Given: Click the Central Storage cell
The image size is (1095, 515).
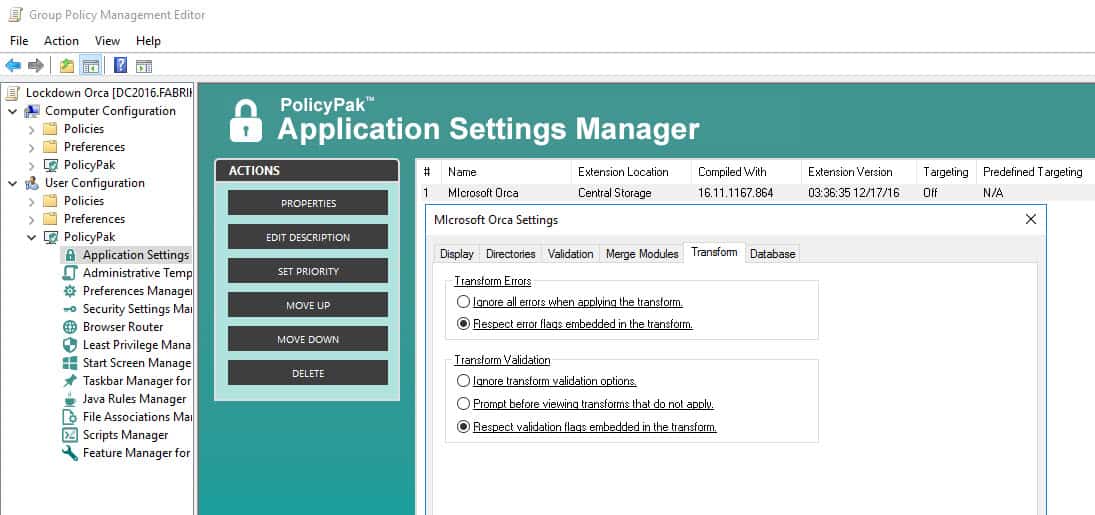Looking at the screenshot, I should (x=615, y=193).
